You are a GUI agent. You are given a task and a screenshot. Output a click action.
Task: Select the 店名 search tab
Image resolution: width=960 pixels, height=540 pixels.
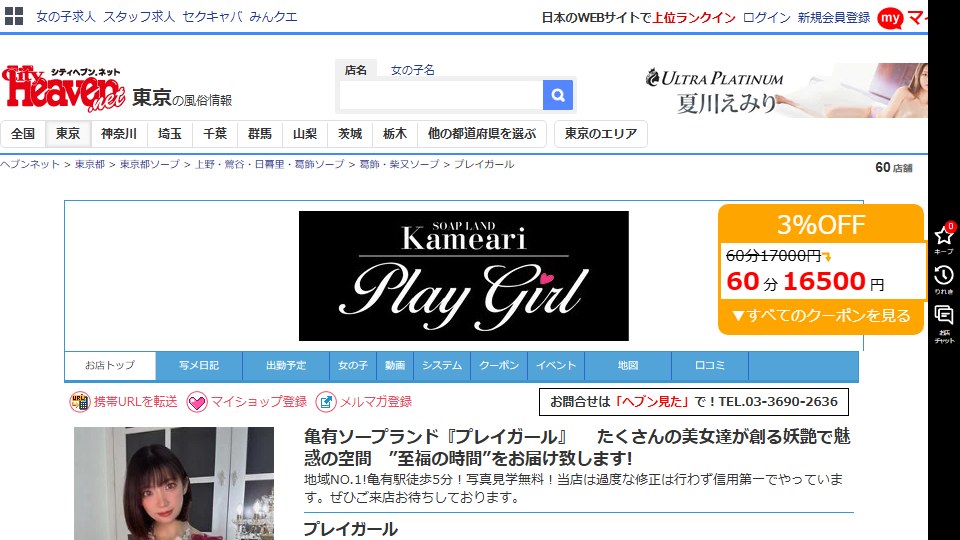356,70
